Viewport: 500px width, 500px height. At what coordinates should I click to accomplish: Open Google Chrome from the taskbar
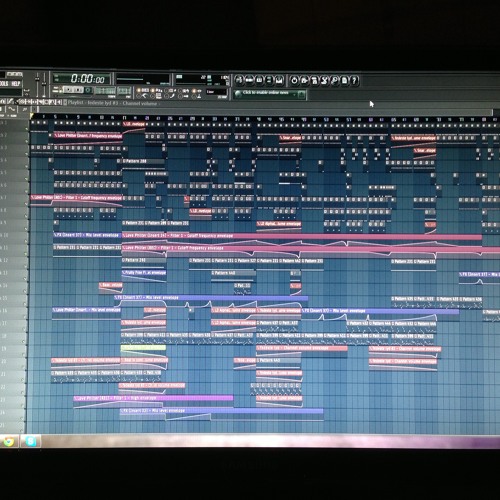(x=9, y=441)
